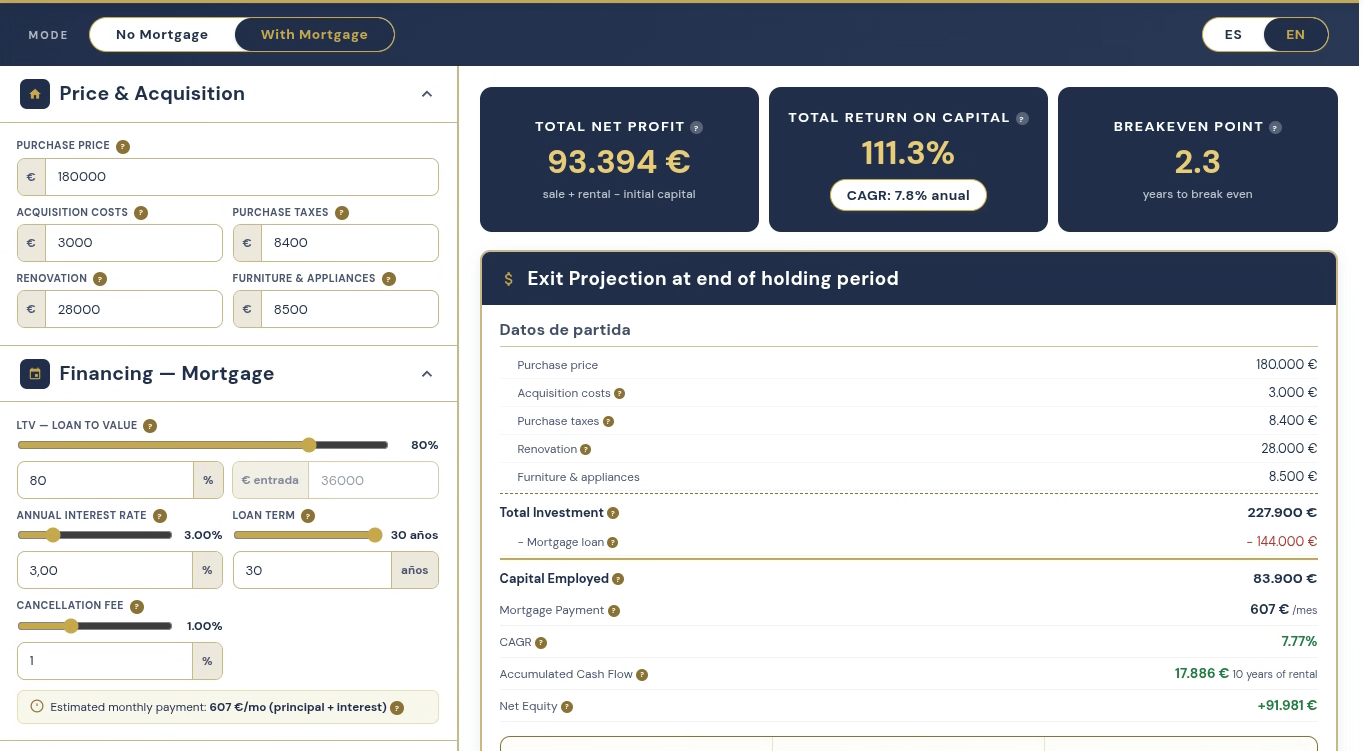Select the With Mortgage mode
The height and width of the screenshot is (751, 1363).
click(x=314, y=34)
